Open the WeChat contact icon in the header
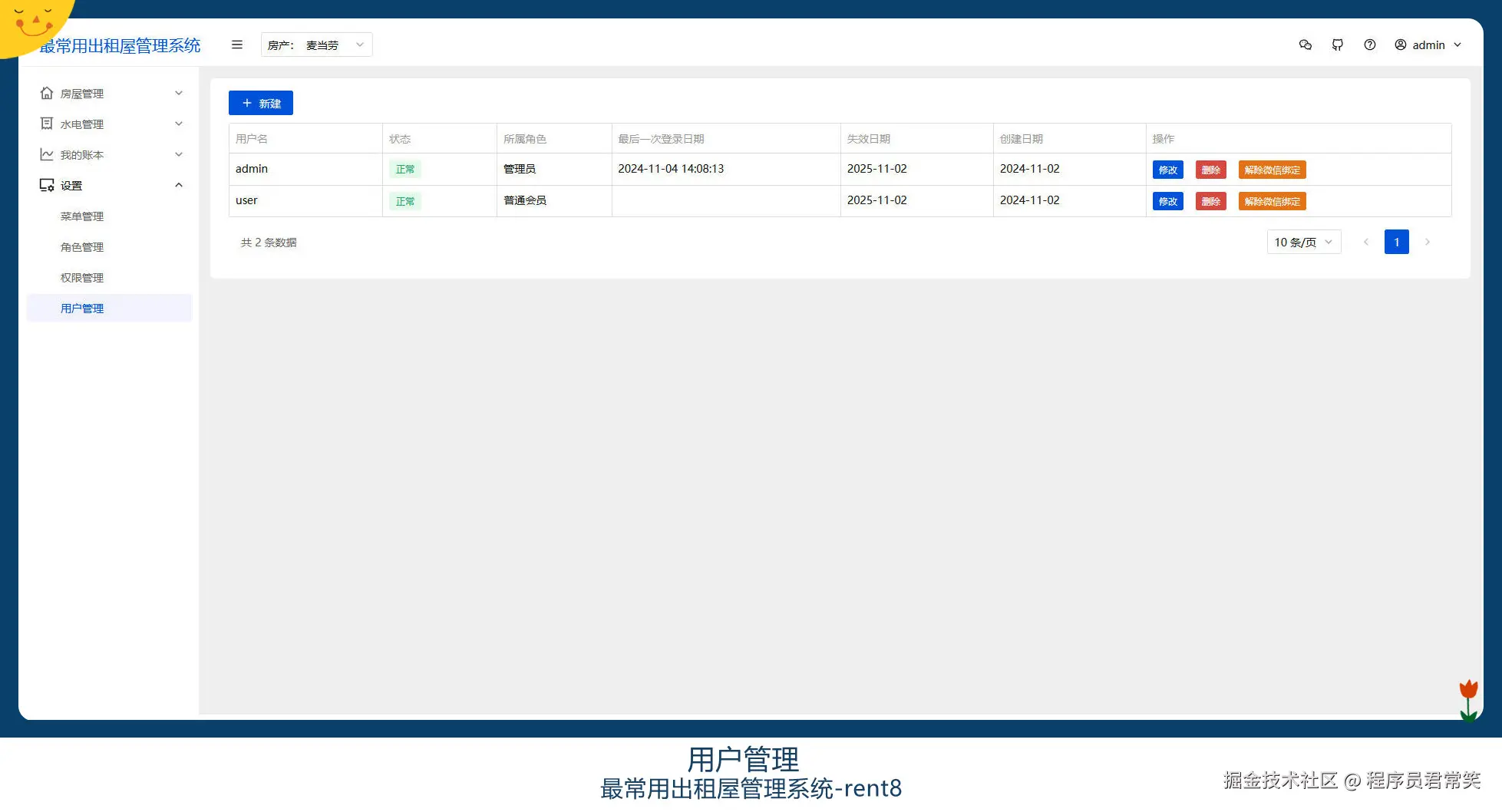Image resolution: width=1502 pixels, height=812 pixels. [1306, 45]
